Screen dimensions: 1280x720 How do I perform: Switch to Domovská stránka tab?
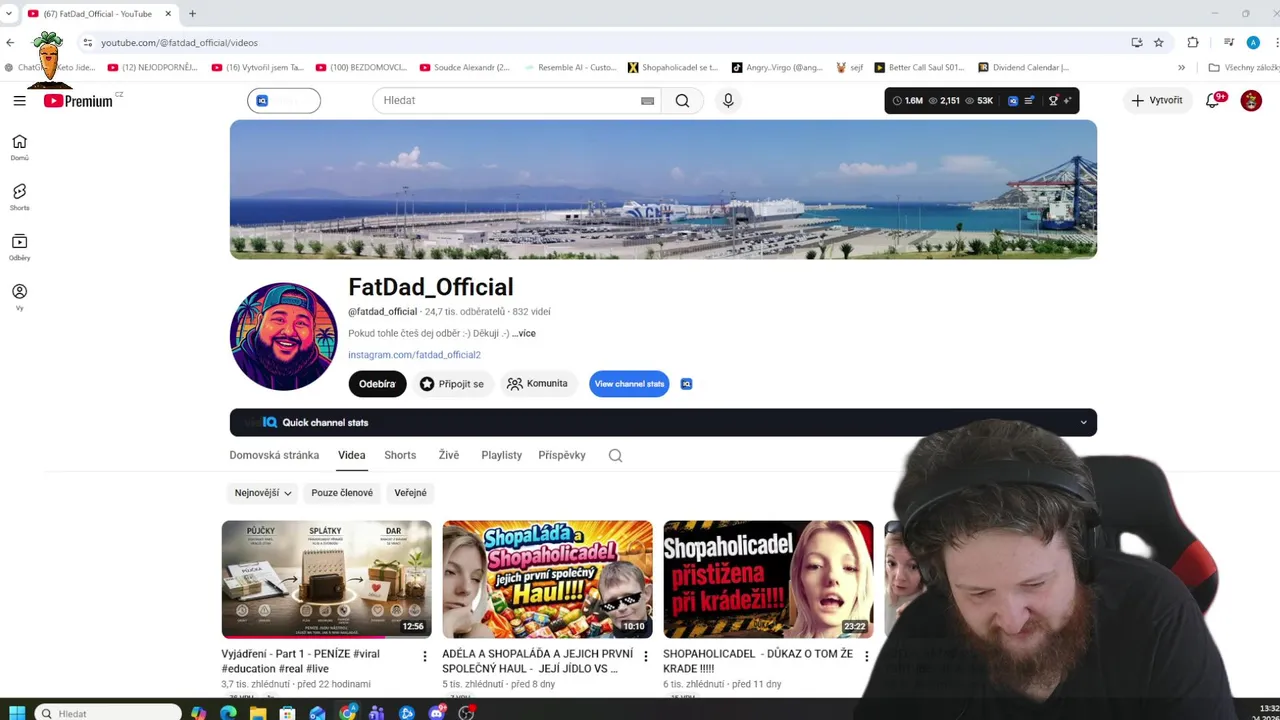(x=274, y=455)
